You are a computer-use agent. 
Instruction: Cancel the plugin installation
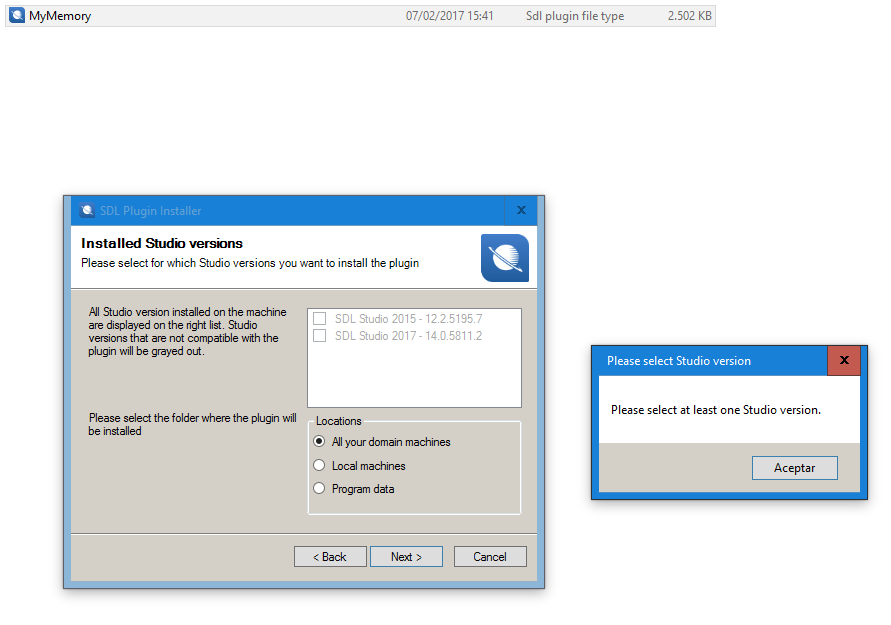[x=490, y=557]
